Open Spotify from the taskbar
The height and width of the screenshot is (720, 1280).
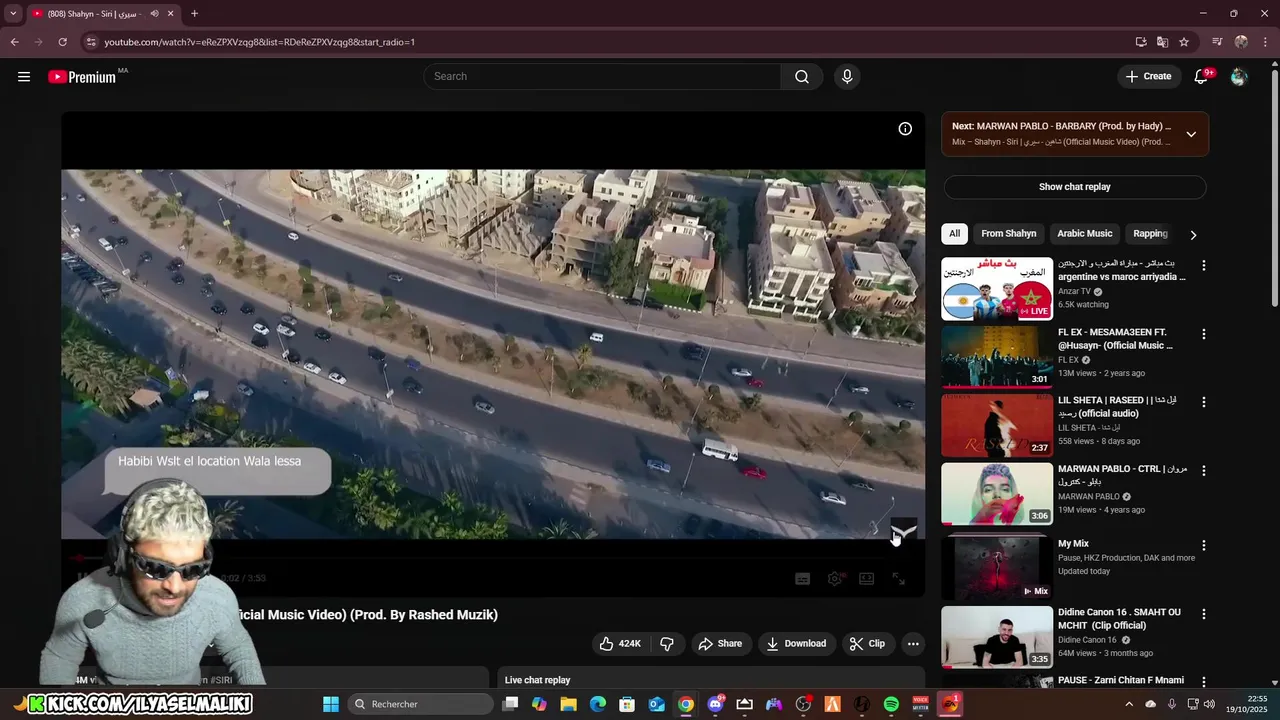pyautogui.click(x=891, y=704)
